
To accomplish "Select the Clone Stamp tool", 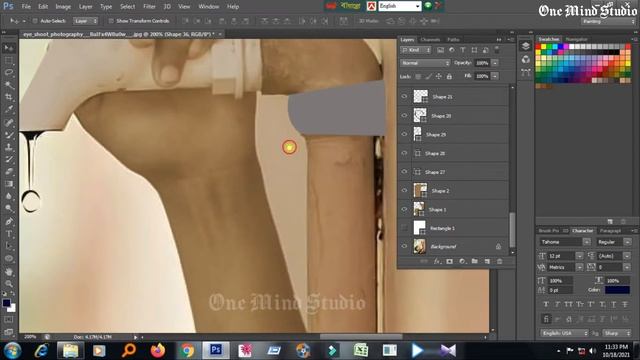I will click(9, 147).
